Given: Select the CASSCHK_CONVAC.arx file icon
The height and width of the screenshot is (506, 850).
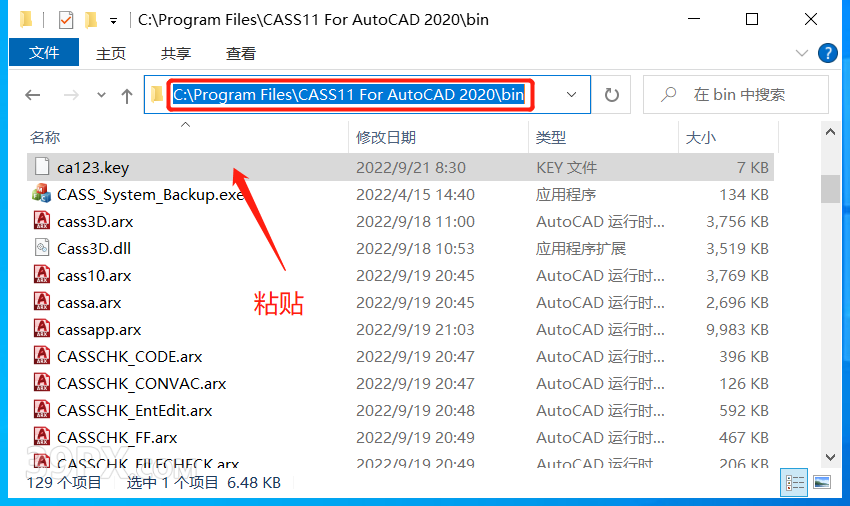Looking at the screenshot, I should coord(42,383).
